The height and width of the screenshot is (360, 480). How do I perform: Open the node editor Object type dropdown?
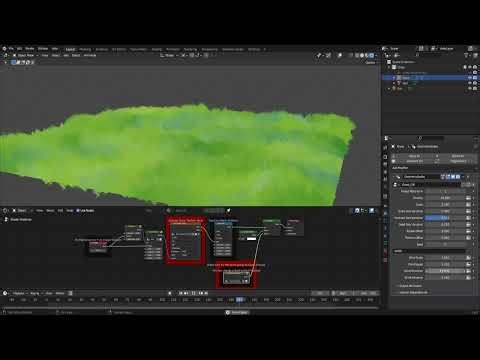22,211
